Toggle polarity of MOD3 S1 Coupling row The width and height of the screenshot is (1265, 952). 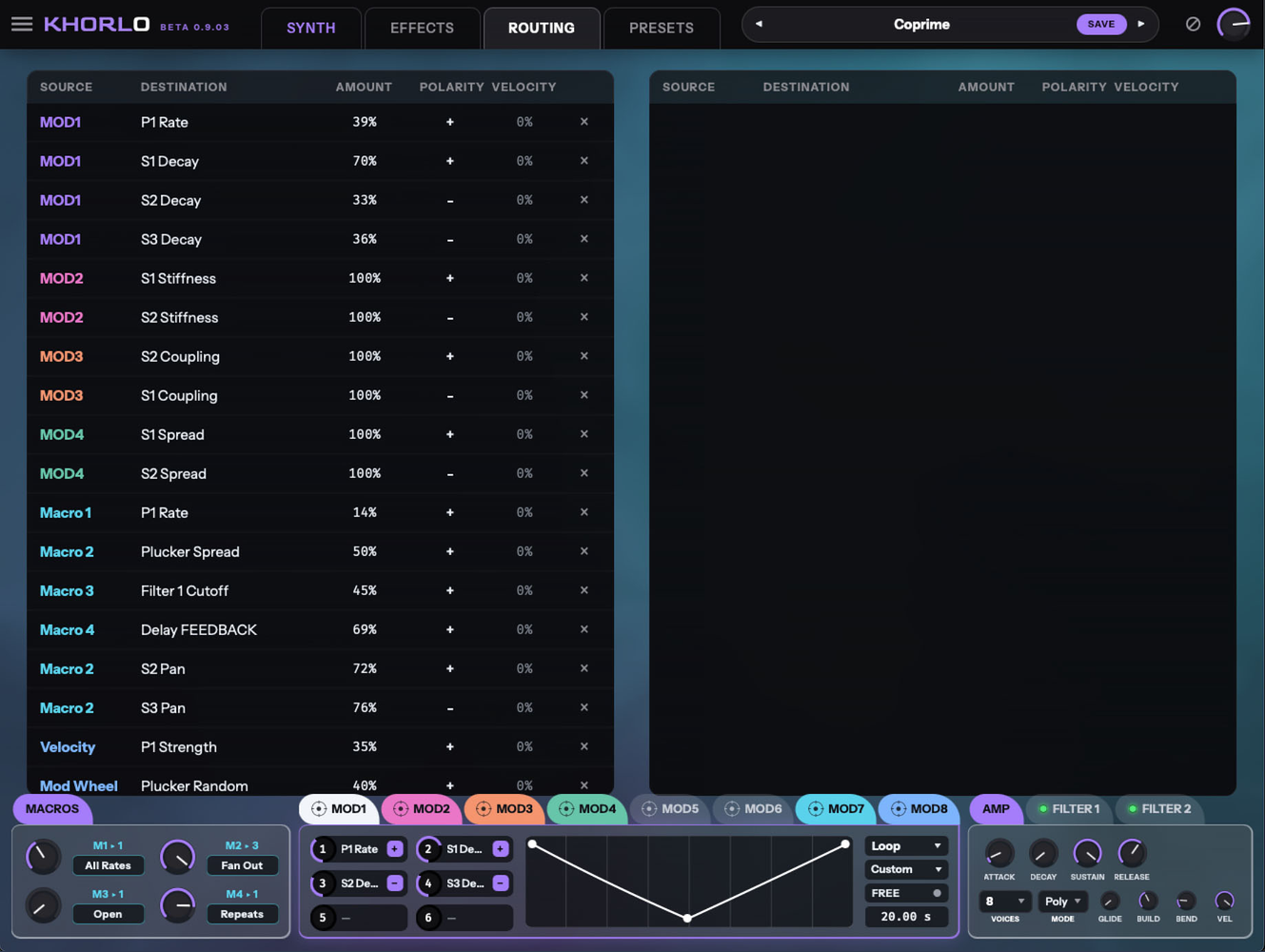(x=450, y=396)
